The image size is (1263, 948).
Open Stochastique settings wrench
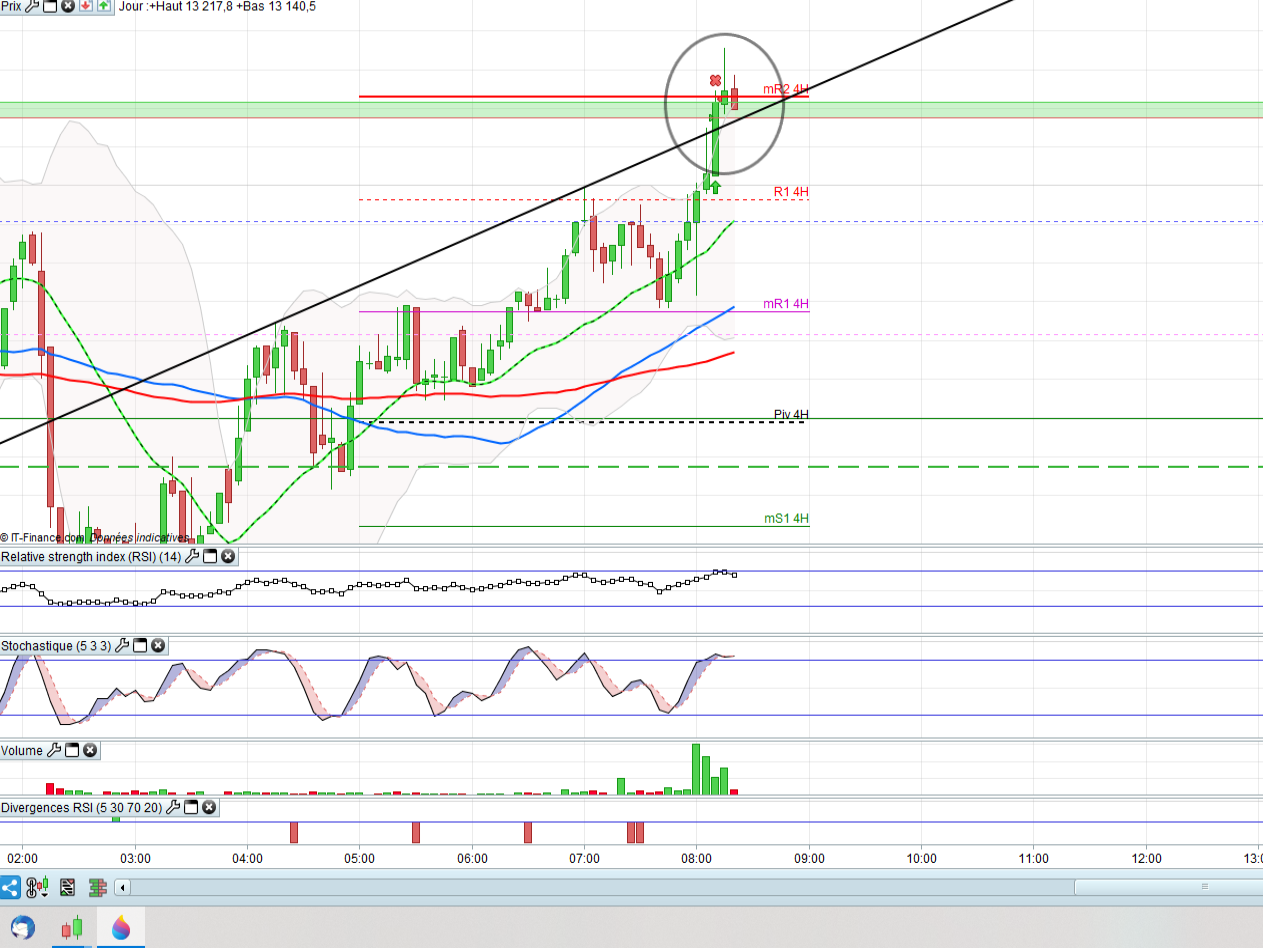[123, 645]
